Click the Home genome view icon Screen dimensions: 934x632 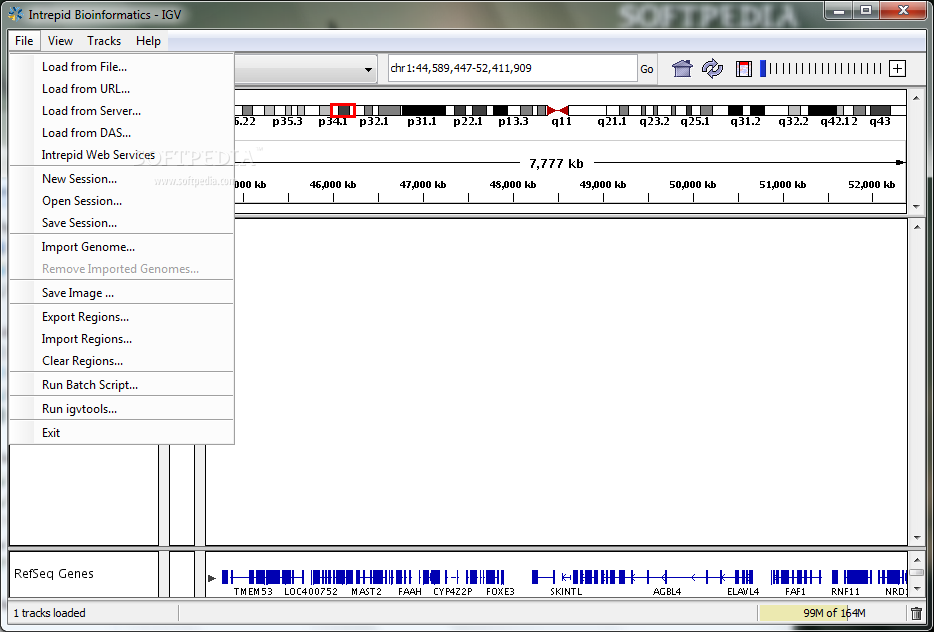683,69
